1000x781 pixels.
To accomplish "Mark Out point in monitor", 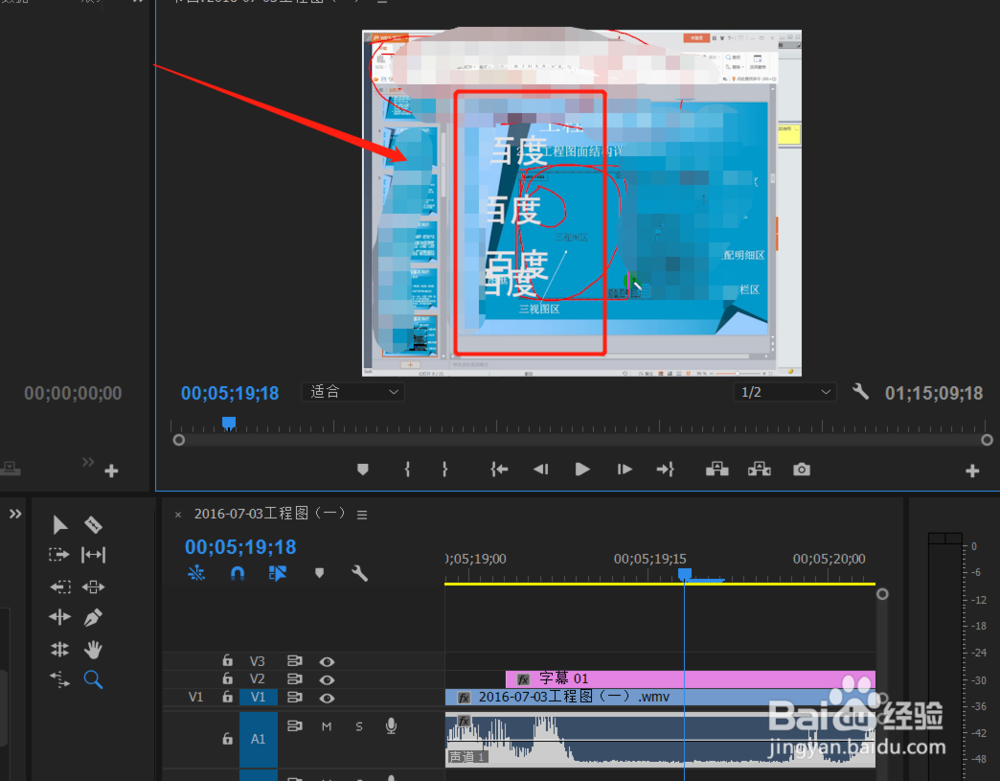I will (x=445, y=470).
